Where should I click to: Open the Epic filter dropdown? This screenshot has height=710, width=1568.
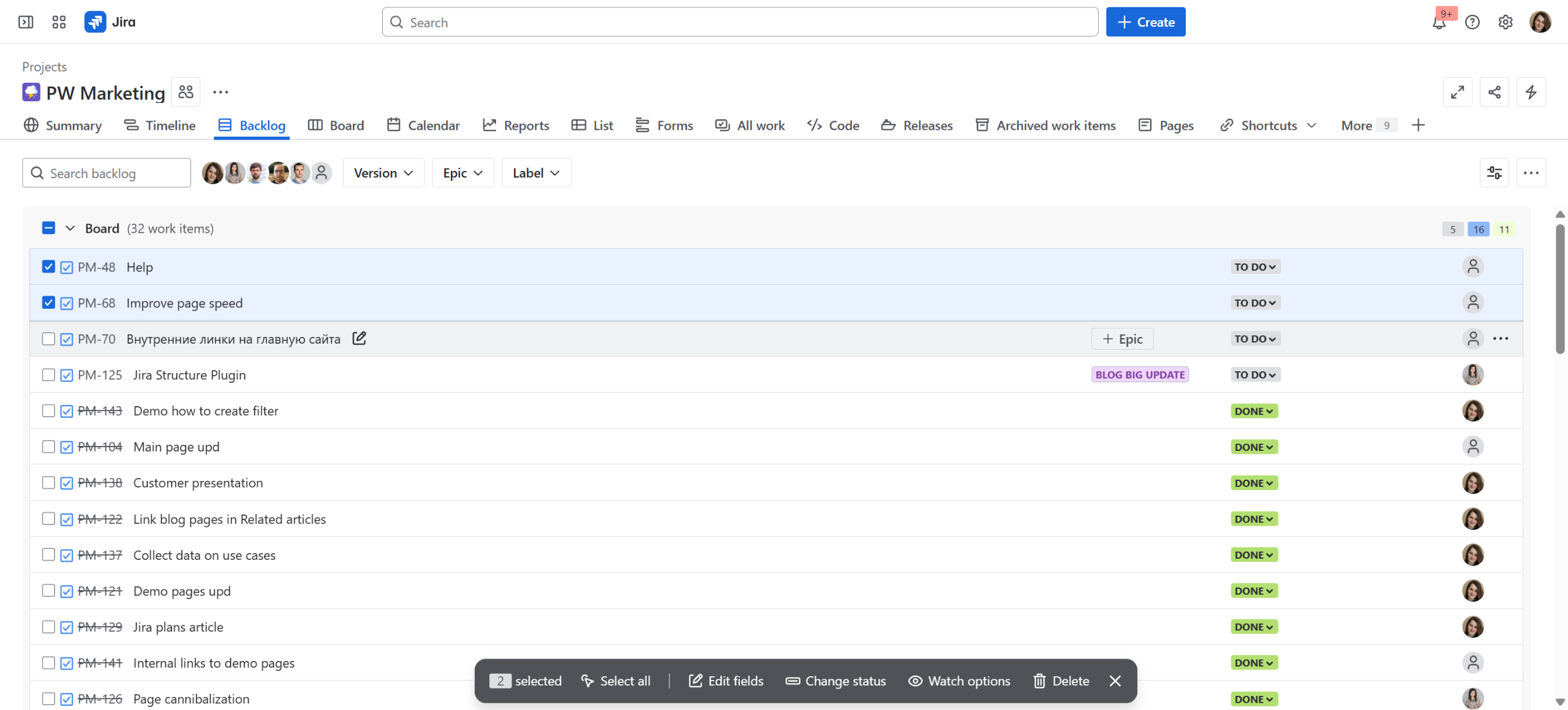pyautogui.click(x=462, y=173)
